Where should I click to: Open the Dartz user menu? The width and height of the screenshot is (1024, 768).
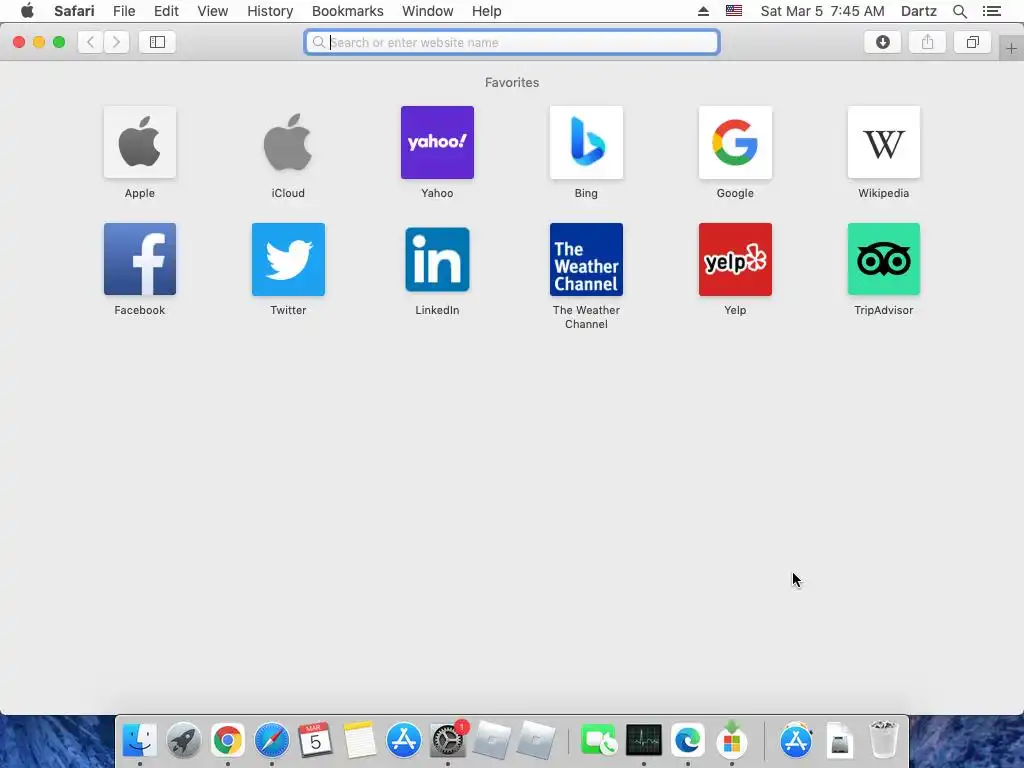pyautogui.click(x=919, y=11)
